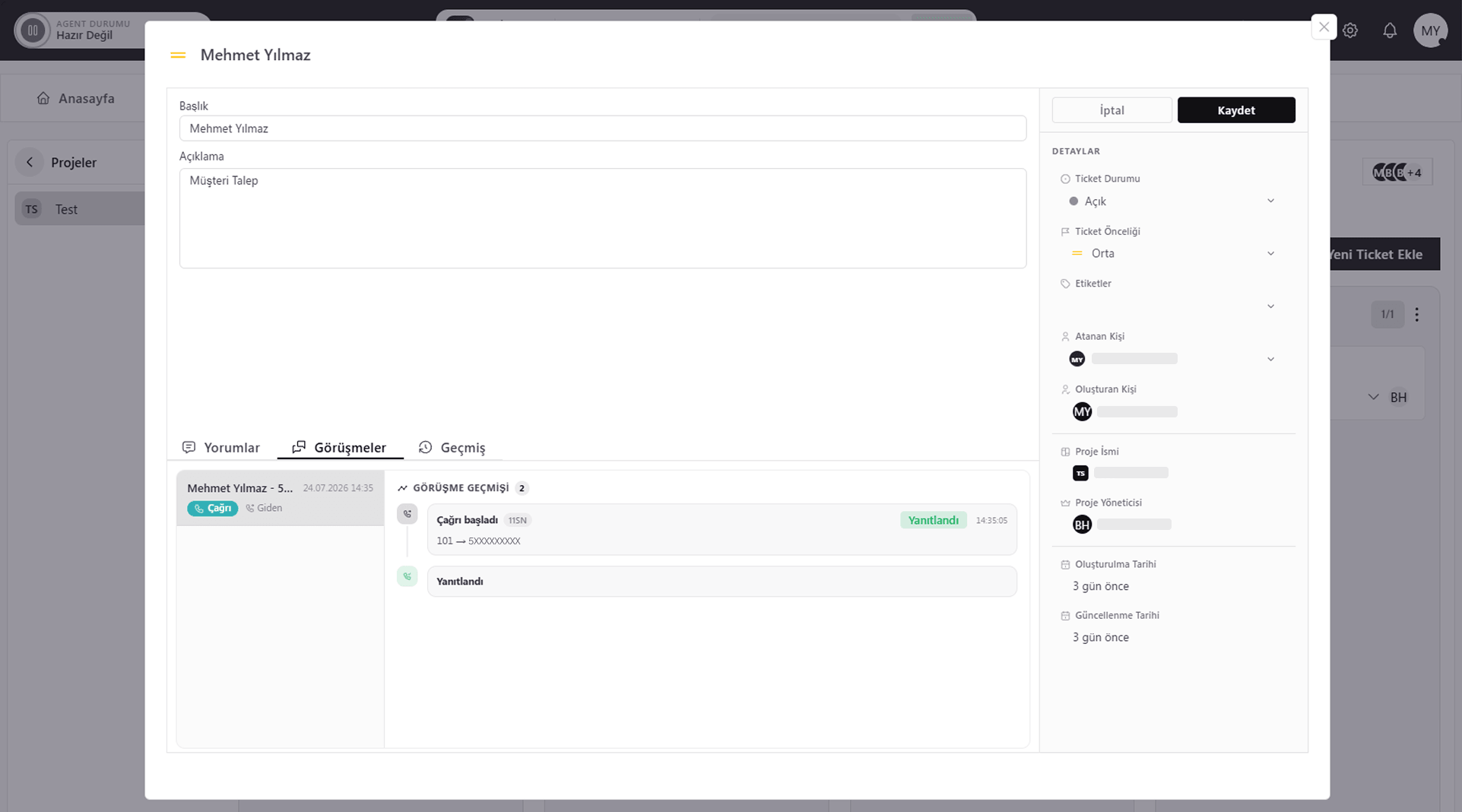This screenshot has height=812, width=1462.
Task: Open the Ticket Önceliği dropdown showing Orta
Action: 1172,253
